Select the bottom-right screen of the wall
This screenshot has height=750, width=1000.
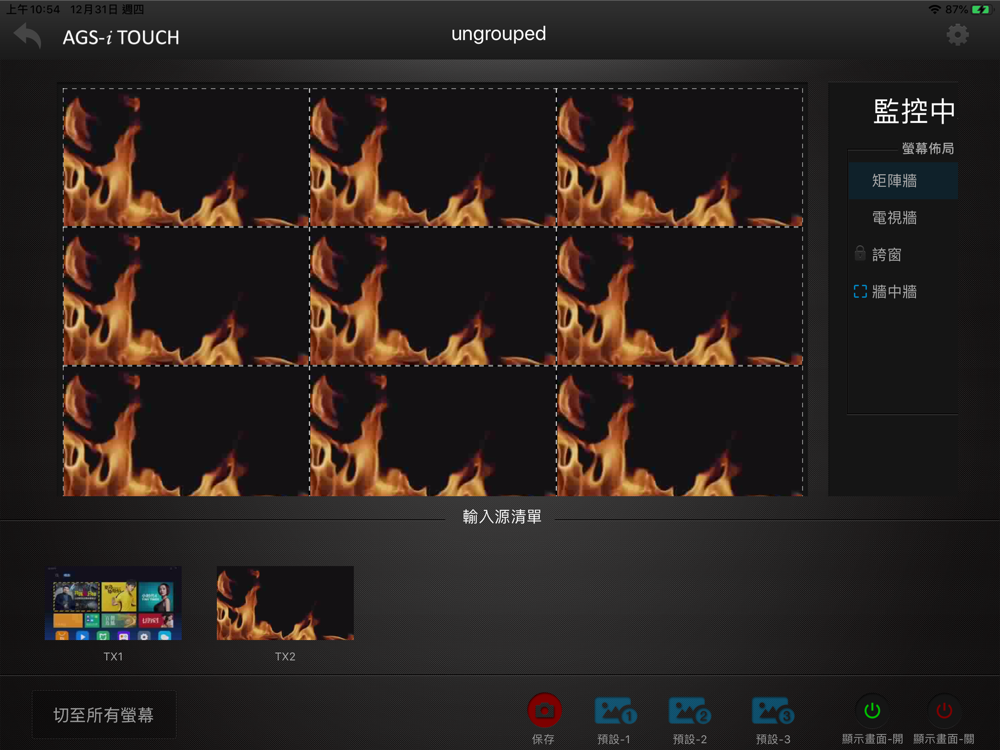680,431
